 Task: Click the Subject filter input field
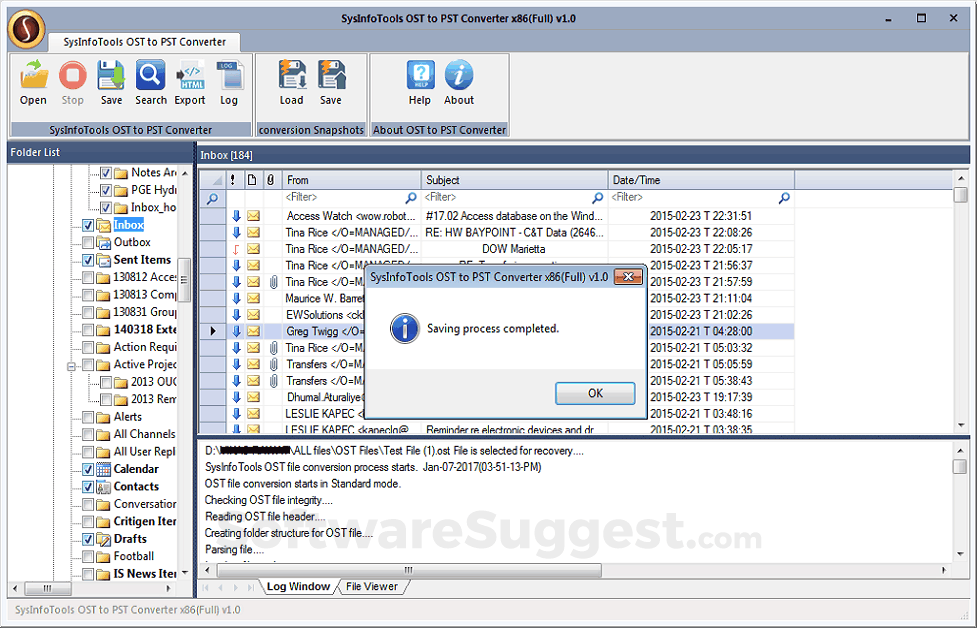pyautogui.click(x=507, y=197)
